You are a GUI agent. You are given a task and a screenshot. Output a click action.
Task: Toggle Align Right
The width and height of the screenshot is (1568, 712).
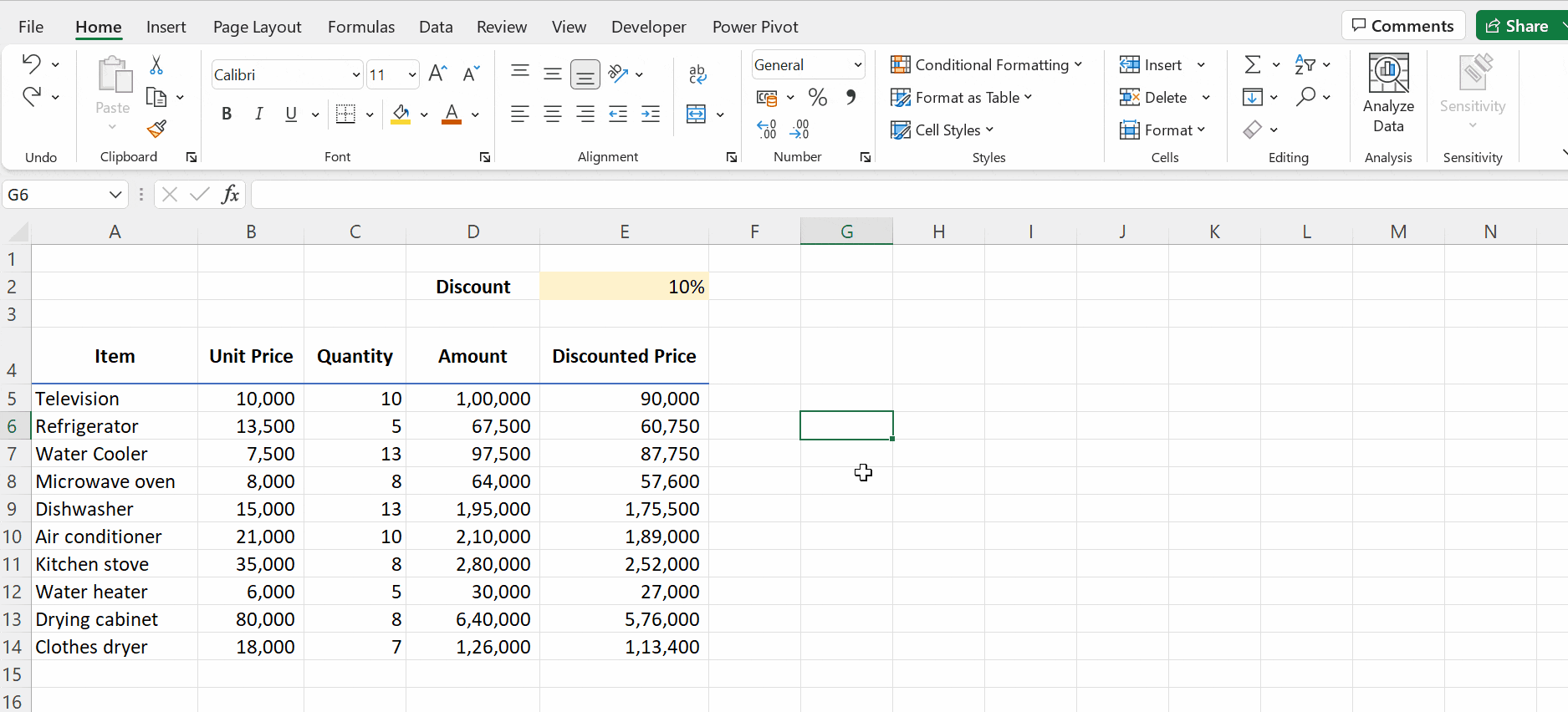[x=585, y=114]
